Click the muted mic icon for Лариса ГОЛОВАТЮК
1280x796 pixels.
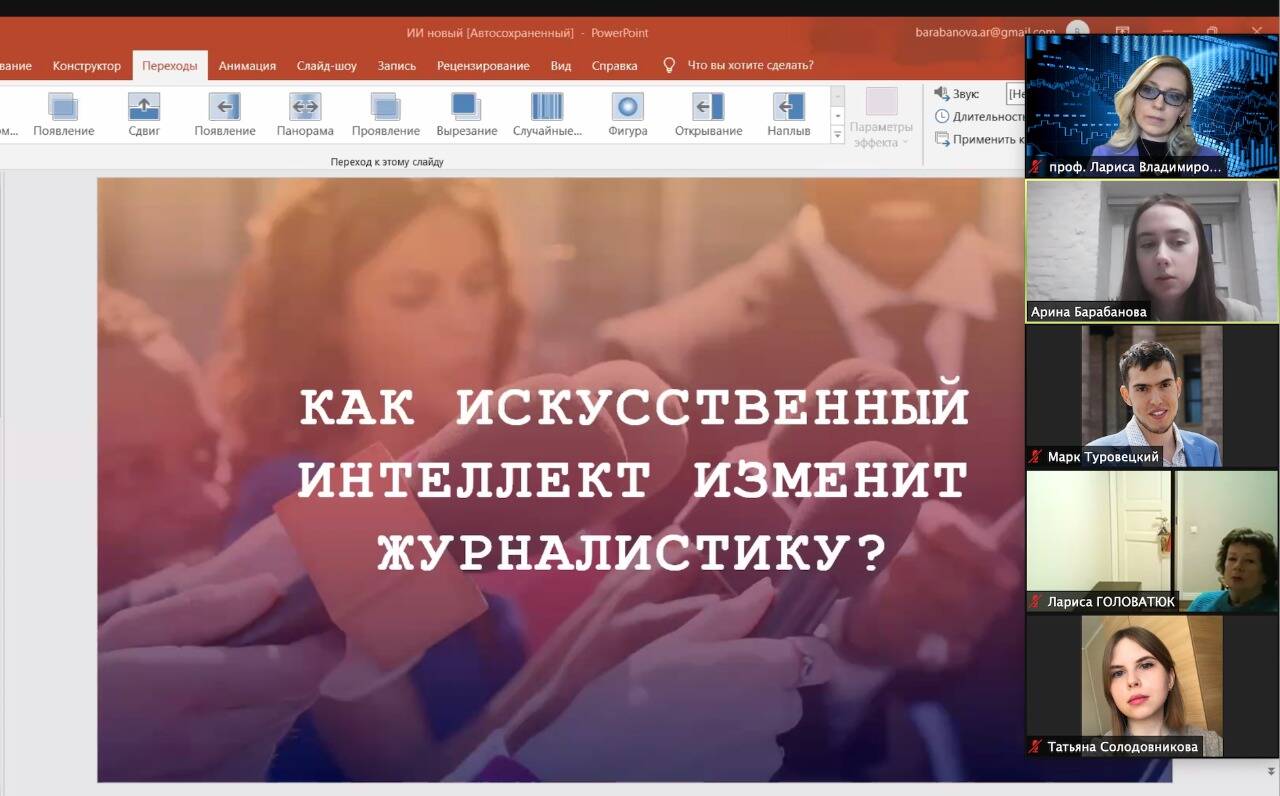click(1036, 602)
